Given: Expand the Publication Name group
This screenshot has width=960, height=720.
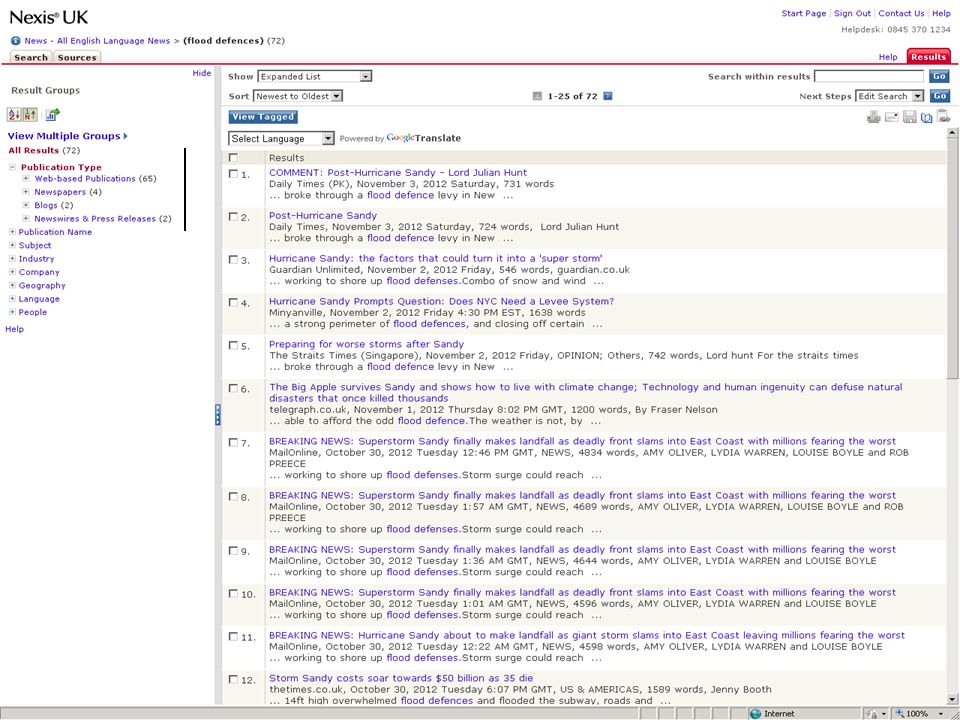Looking at the screenshot, I should pos(12,232).
